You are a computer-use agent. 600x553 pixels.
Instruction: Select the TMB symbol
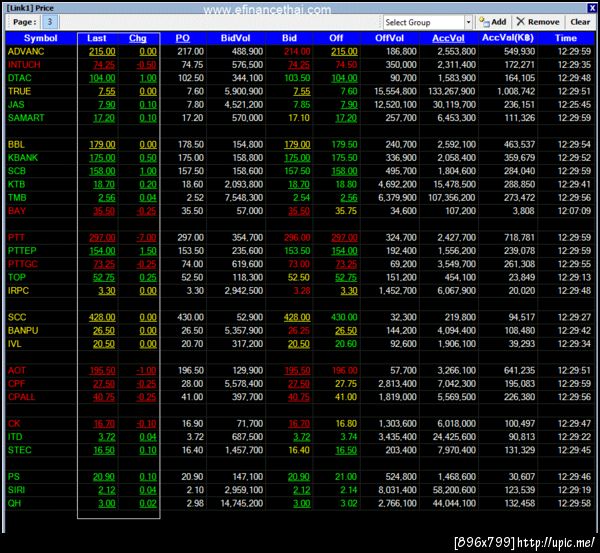[17, 198]
